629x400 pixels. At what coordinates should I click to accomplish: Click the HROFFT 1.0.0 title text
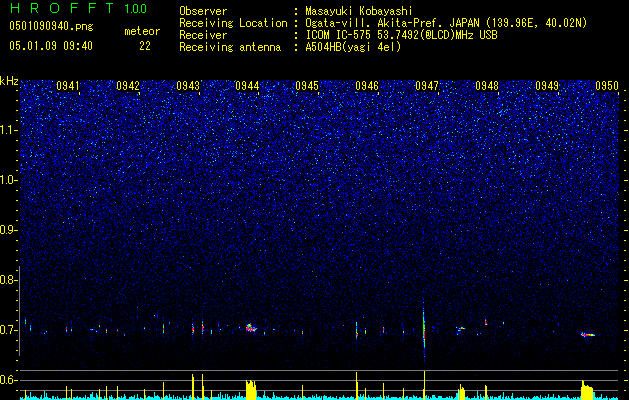click(x=78, y=8)
